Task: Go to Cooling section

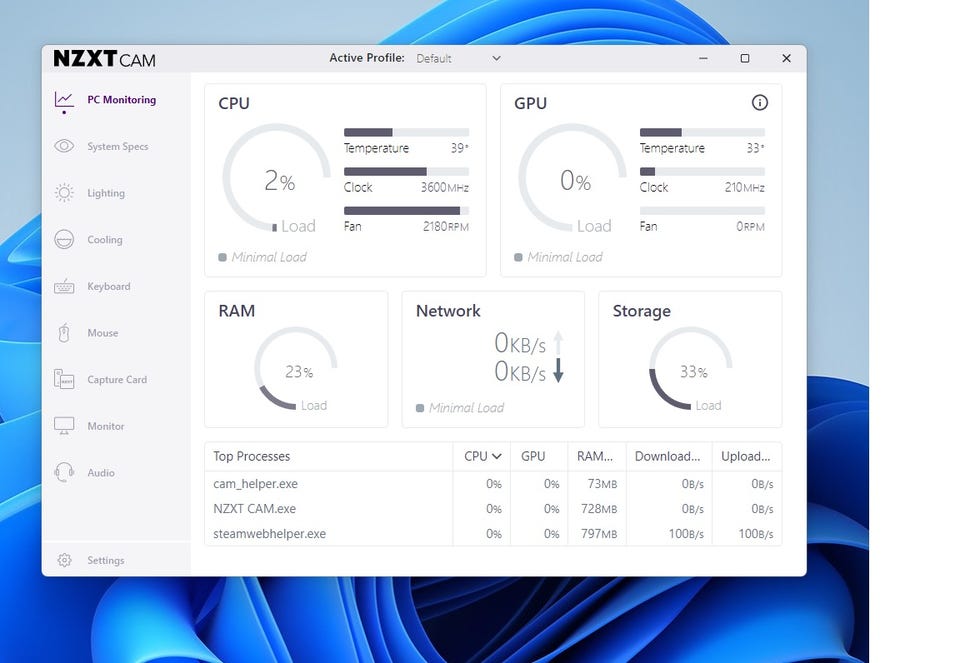Action: click(105, 239)
